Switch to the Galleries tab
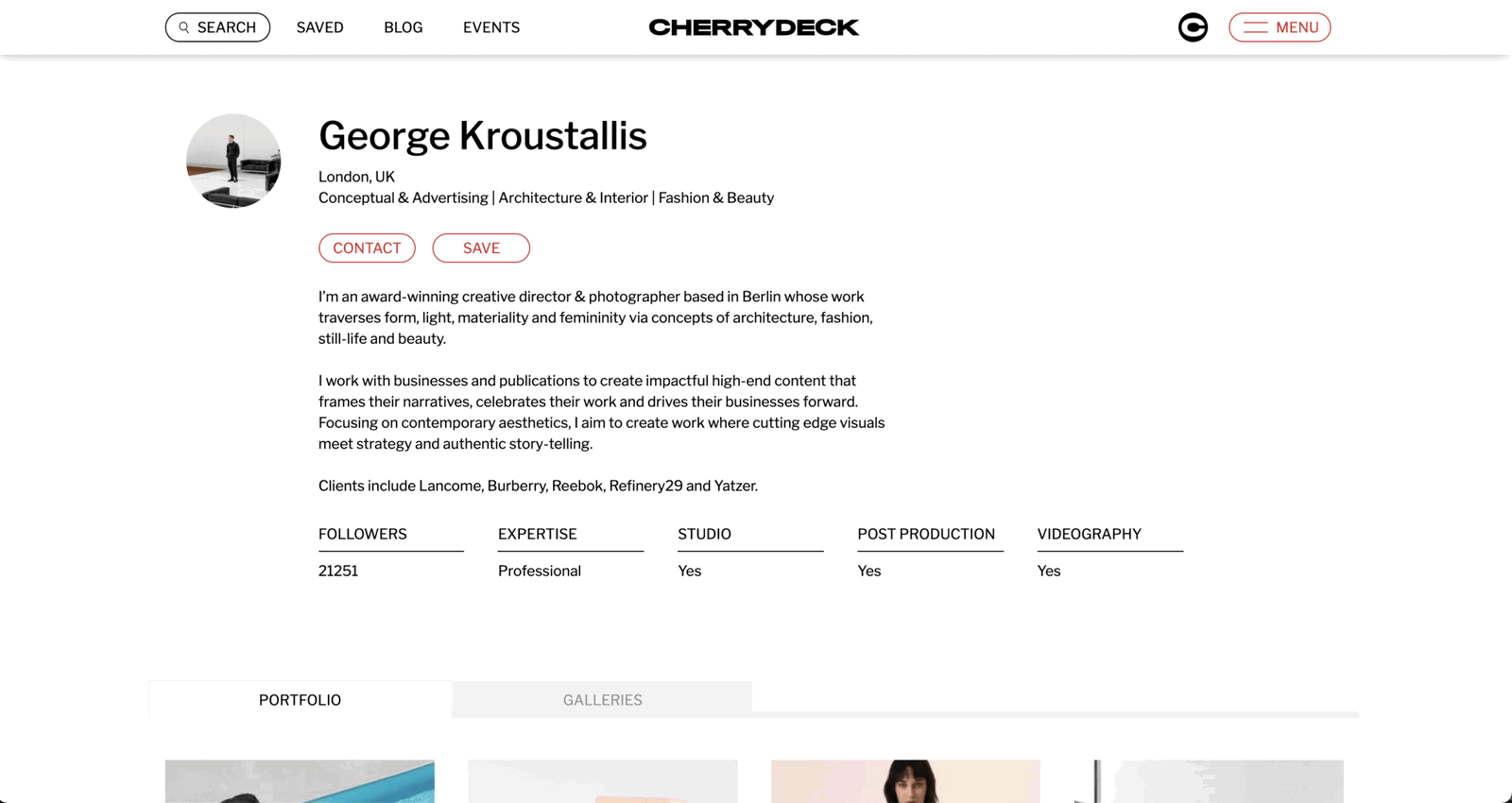 pyautogui.click(x=602, y=700)
